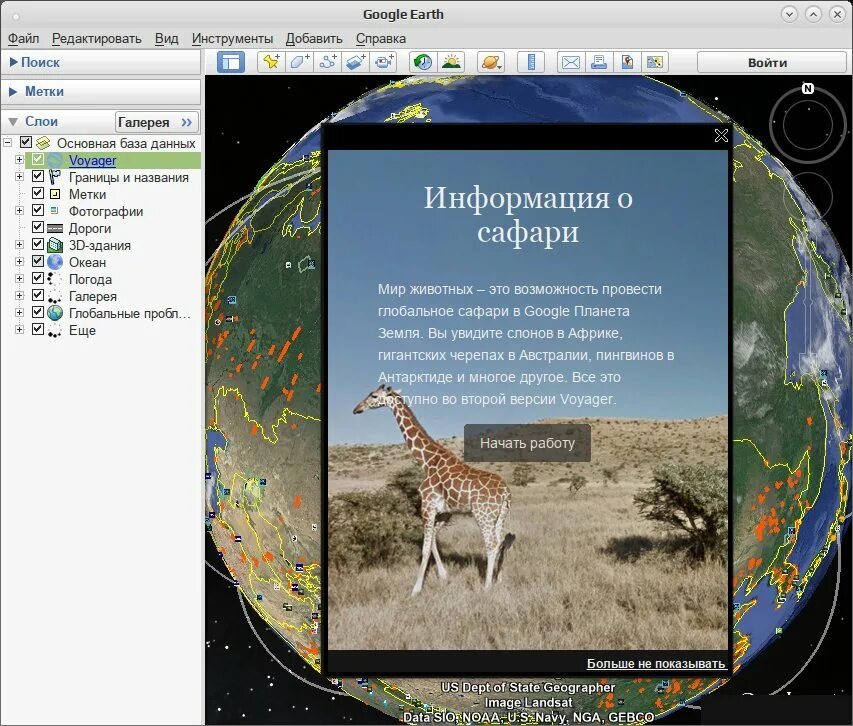Viewport: 853px width, 726px height.
Task: Expand the Фотографии tree node
Action: click(20, 211)
